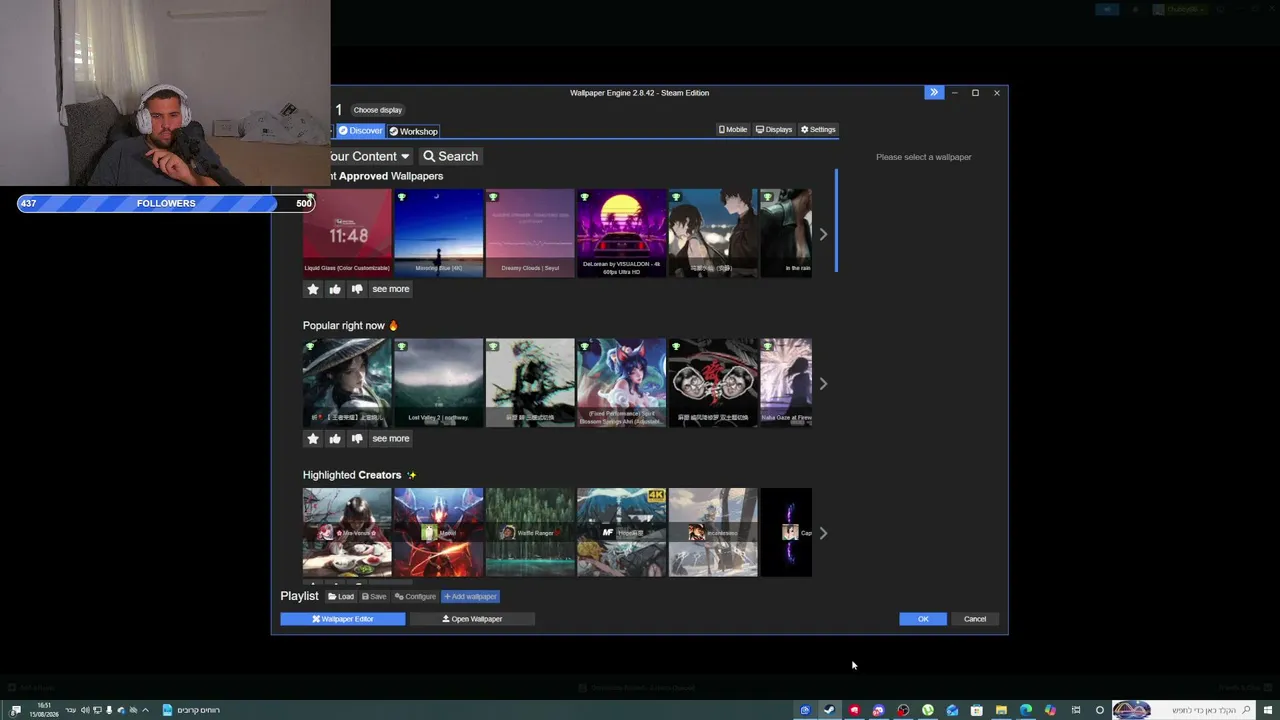Image resolution: width=1280 pixels, height=720 pixels.
Task: Thumbs up the Approved Wallpapers row
Action: coord(335,289)
